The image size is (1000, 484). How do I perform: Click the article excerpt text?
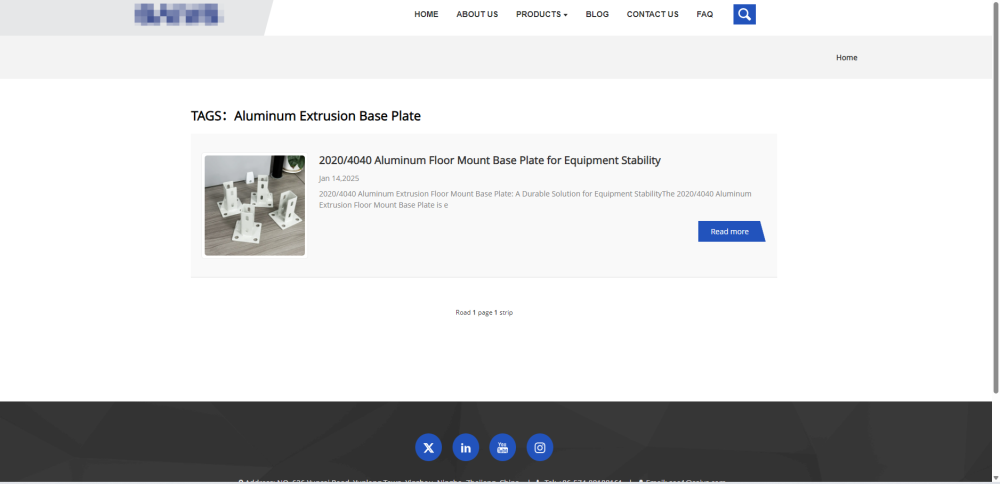click(535, 200)
